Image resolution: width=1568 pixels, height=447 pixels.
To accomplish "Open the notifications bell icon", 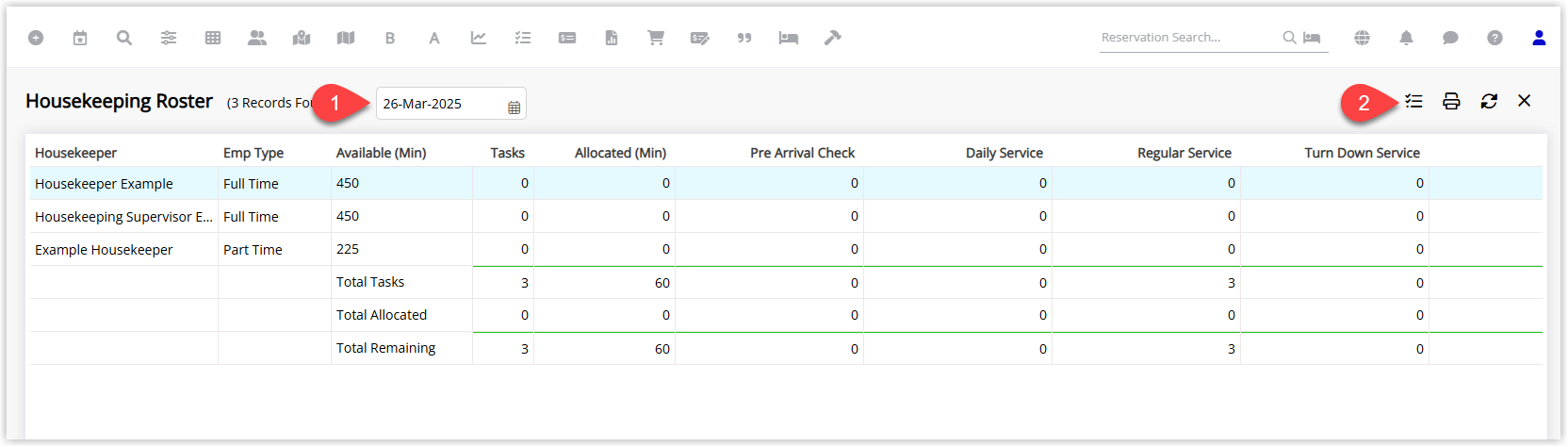I will tap(1406, 38).
